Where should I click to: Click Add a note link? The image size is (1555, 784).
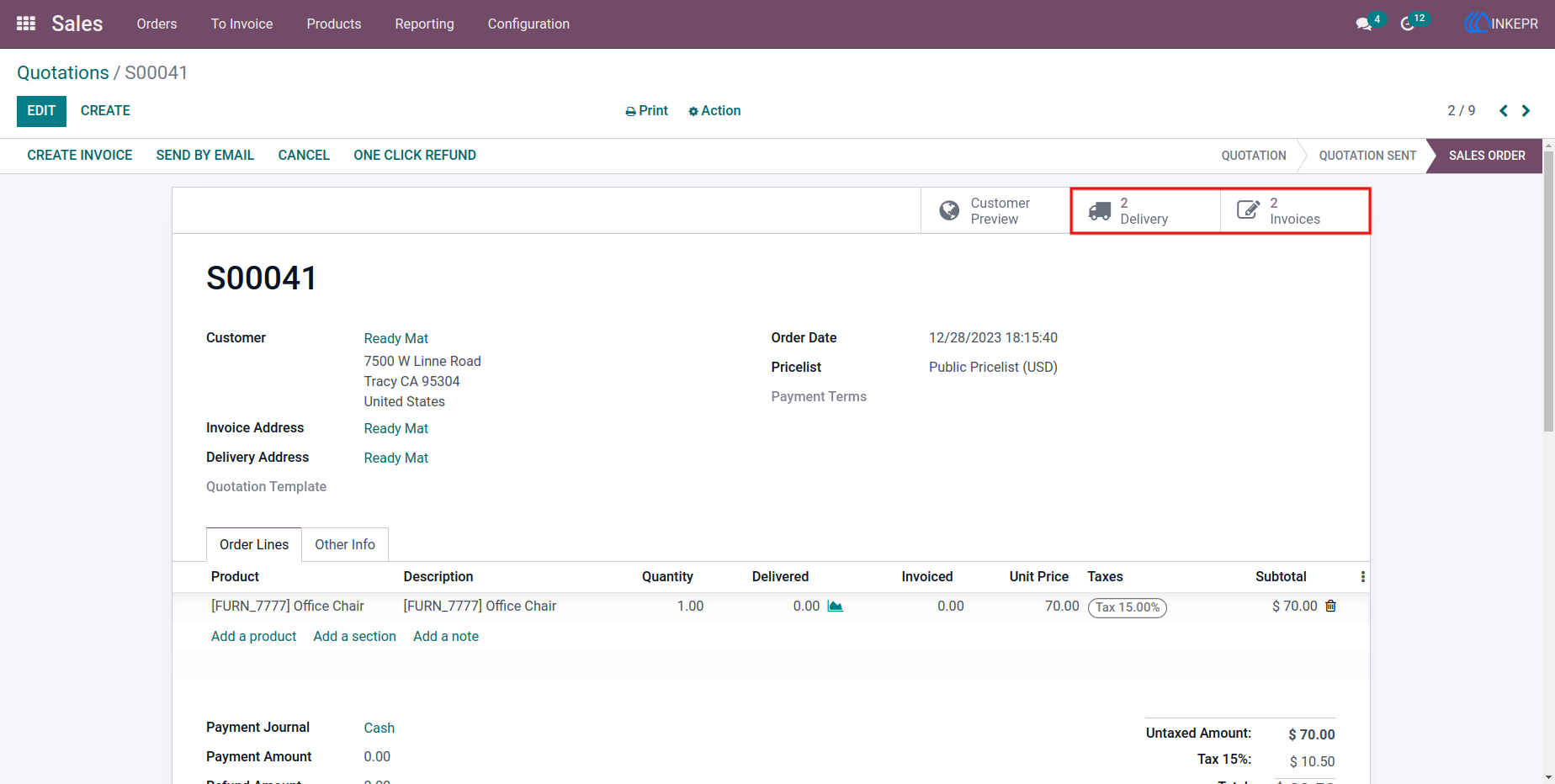[446, 637]
